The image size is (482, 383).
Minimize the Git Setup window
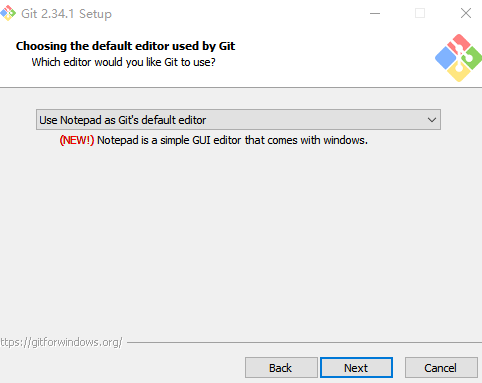pyautogui.click(x=375, y=13)
